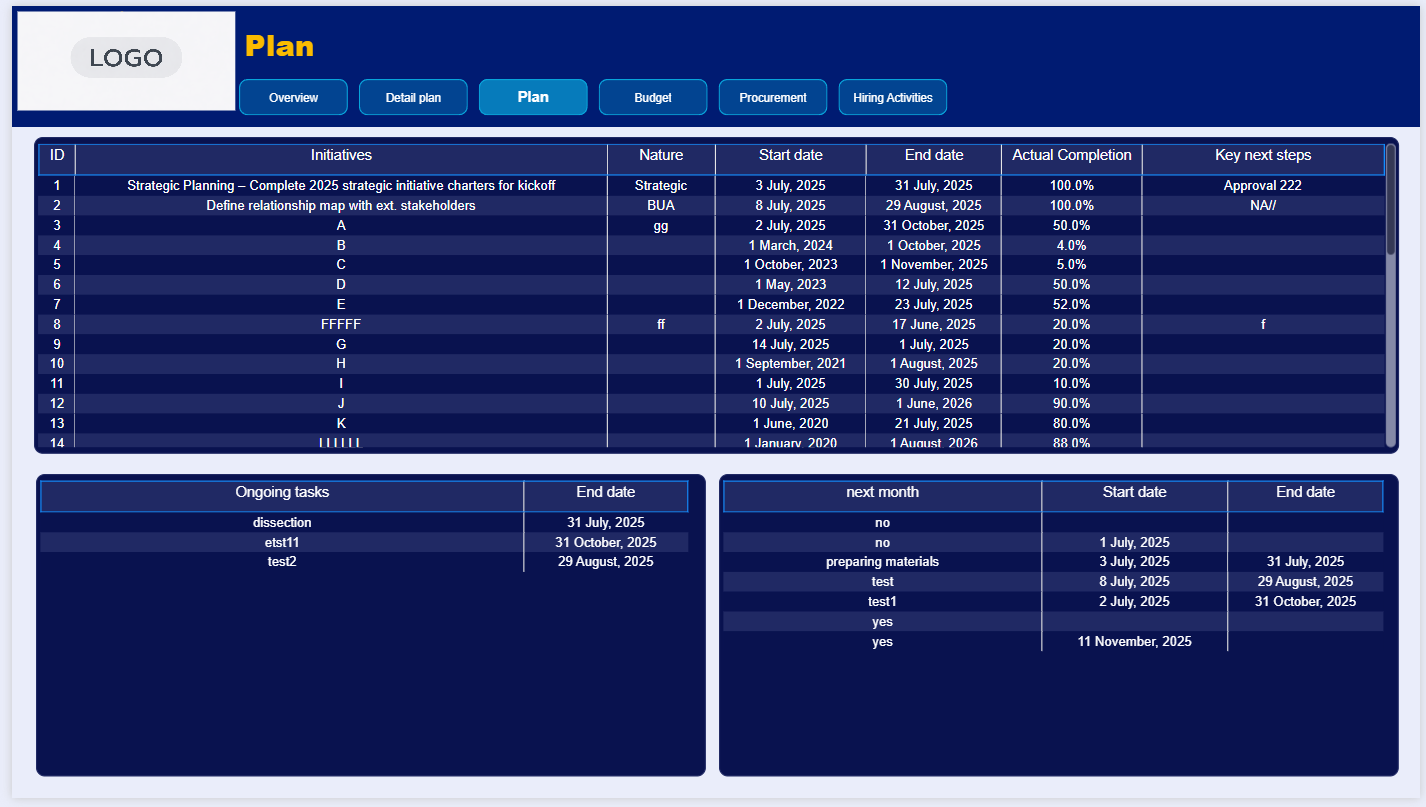Click the Approval 222 next step cell
Viewport: 1426px width, 807px height.
pyautogui.click(x=1263, y=186)
